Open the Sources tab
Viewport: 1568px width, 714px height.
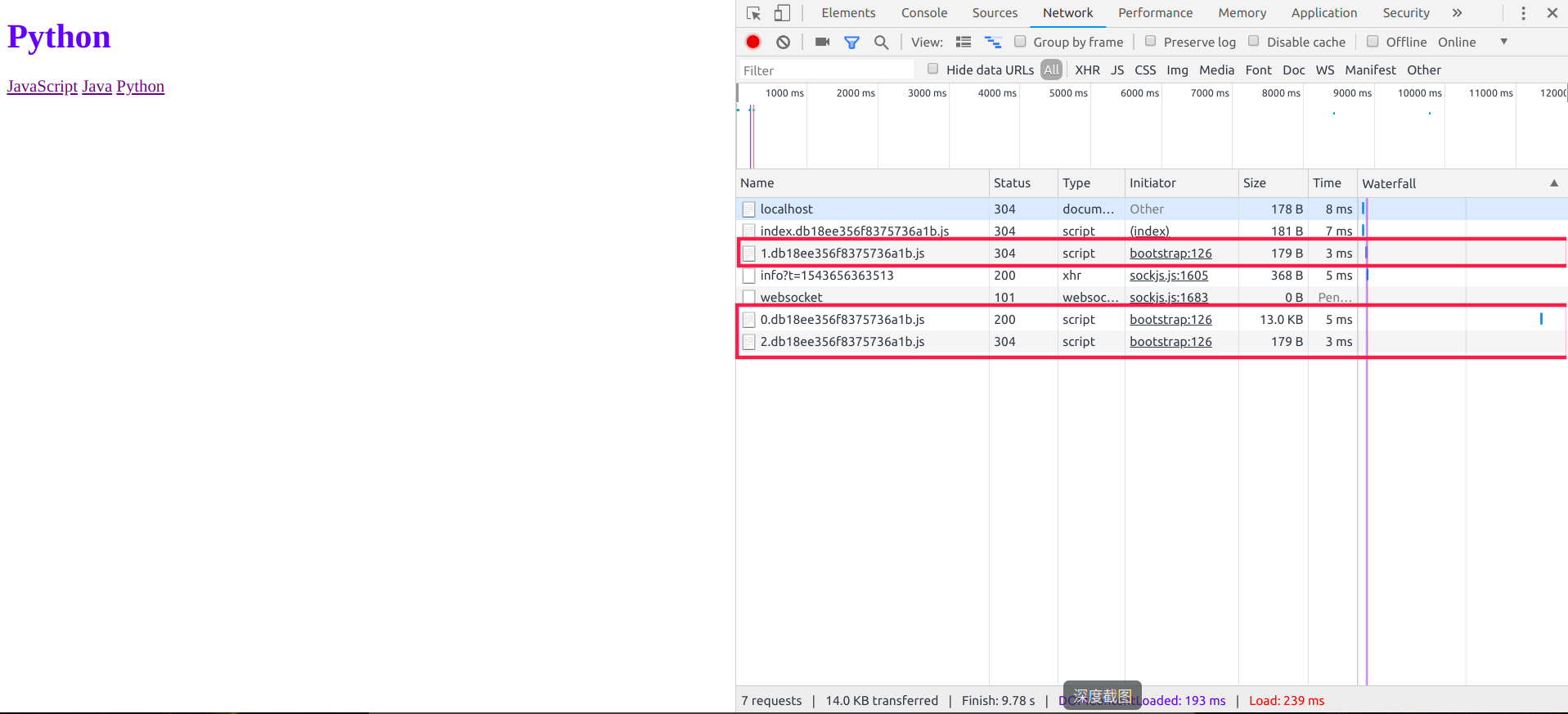[995, 13]
